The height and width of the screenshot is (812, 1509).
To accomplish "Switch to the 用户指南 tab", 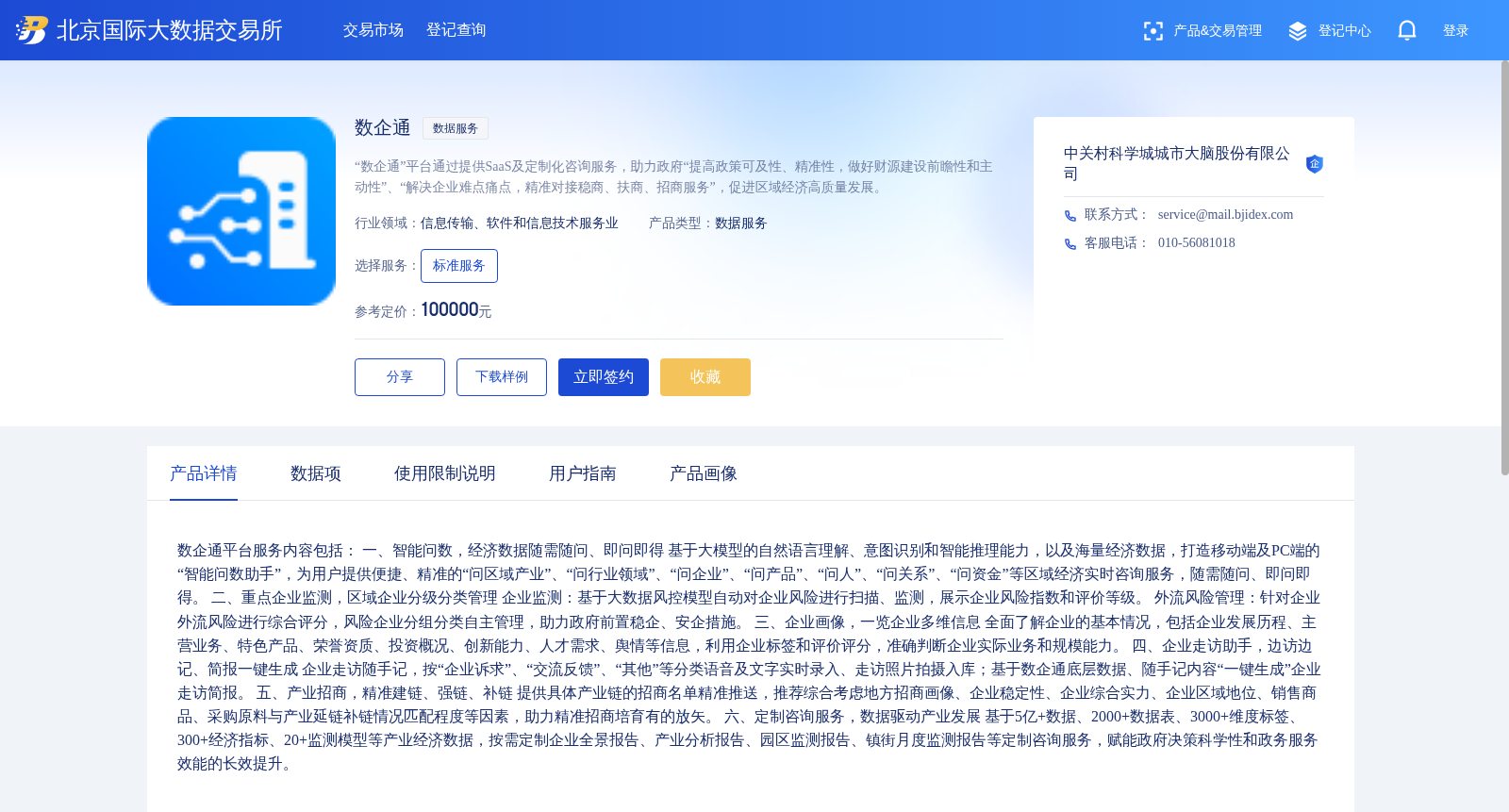I will (583, 473).
